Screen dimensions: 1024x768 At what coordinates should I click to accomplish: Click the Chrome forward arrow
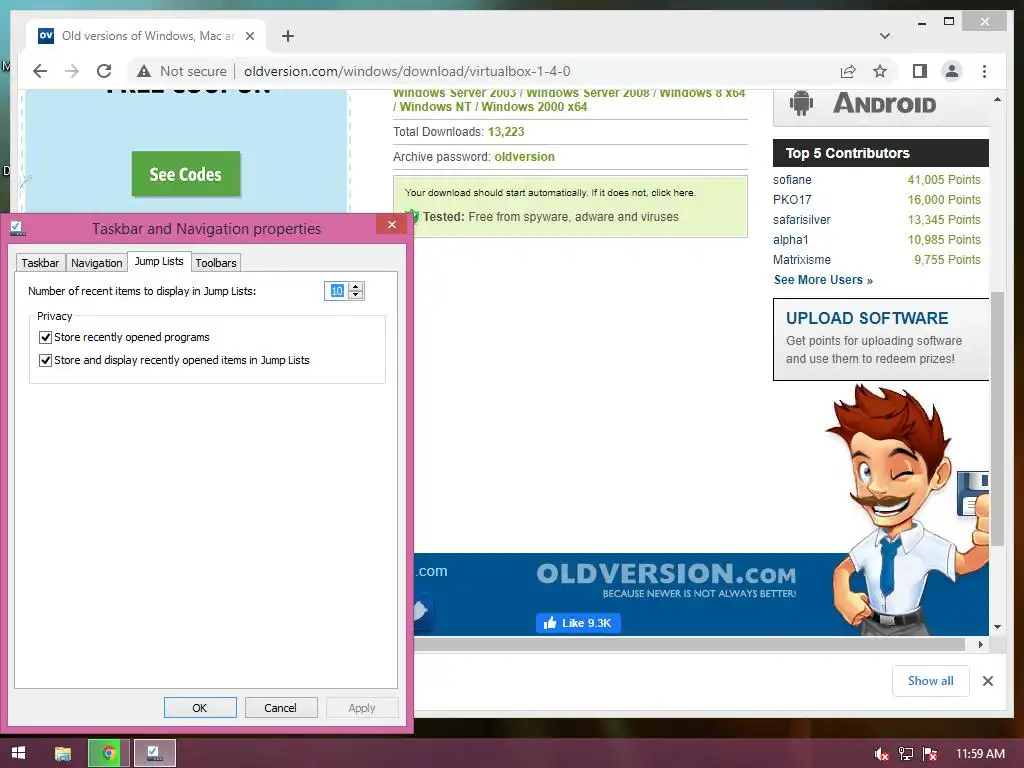pyautogui.click(x=72, y=71)
